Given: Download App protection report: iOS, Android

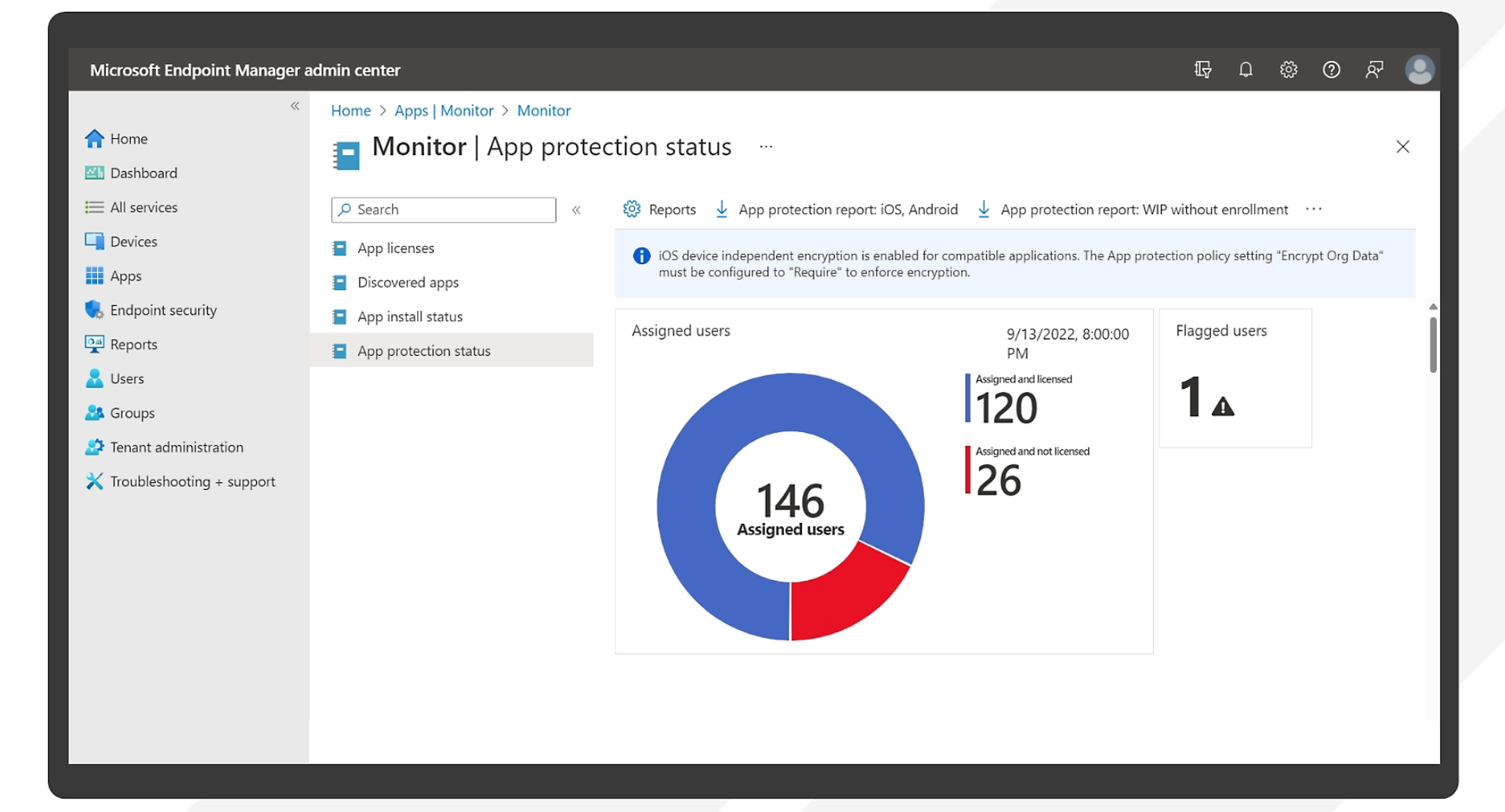Looking at the screenshot, I should point(836,209).
